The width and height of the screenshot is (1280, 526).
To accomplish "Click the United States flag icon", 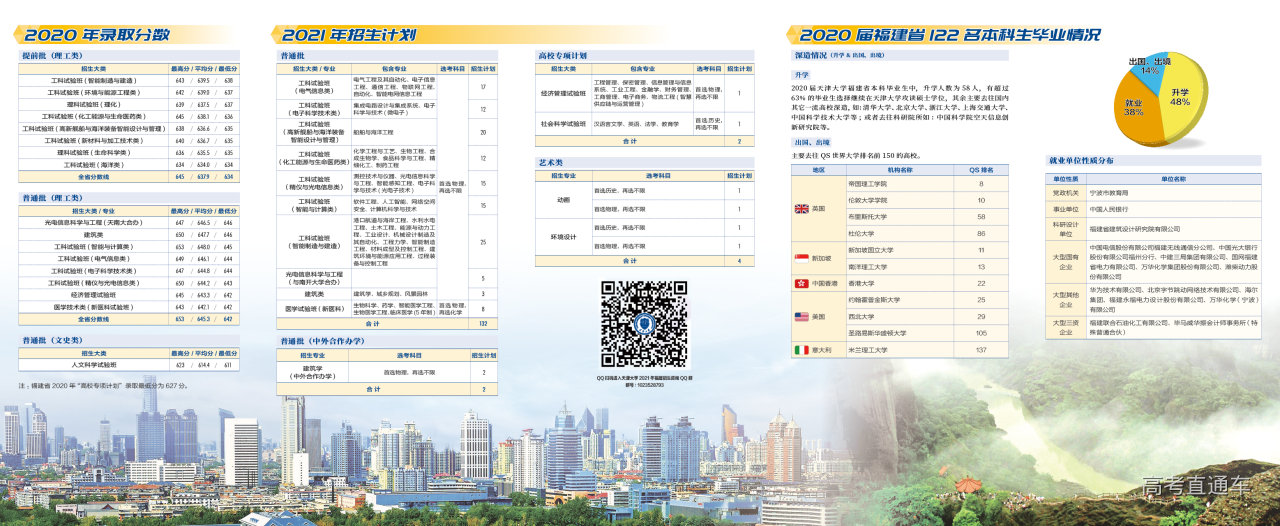I will pos(801,317).
